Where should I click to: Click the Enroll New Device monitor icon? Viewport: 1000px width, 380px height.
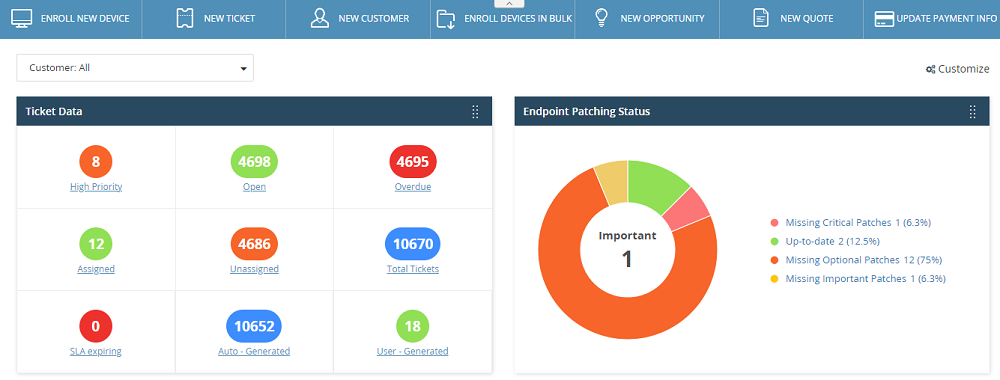coord(21,18)
